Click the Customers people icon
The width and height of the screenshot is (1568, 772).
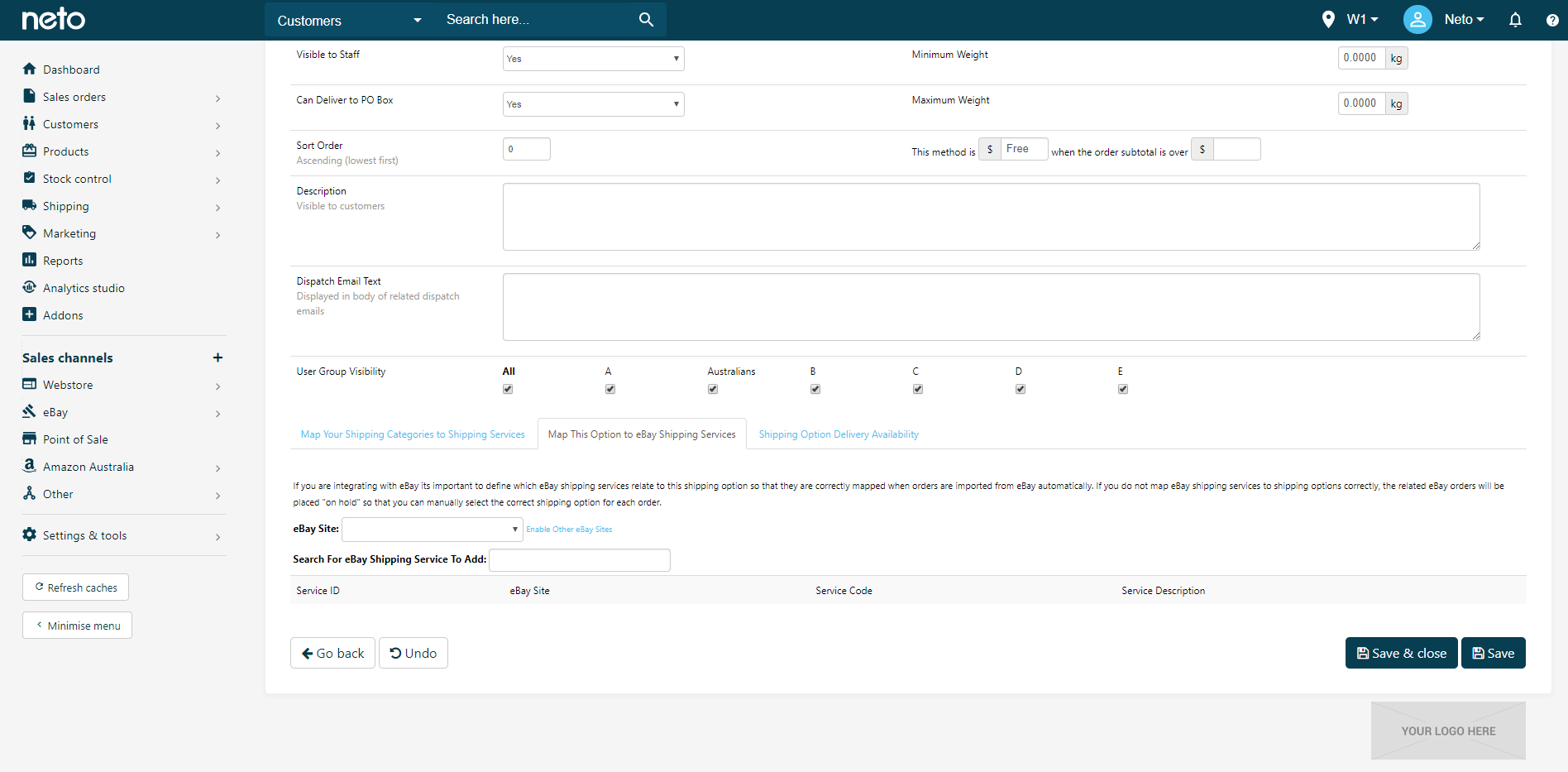[30, 123]
